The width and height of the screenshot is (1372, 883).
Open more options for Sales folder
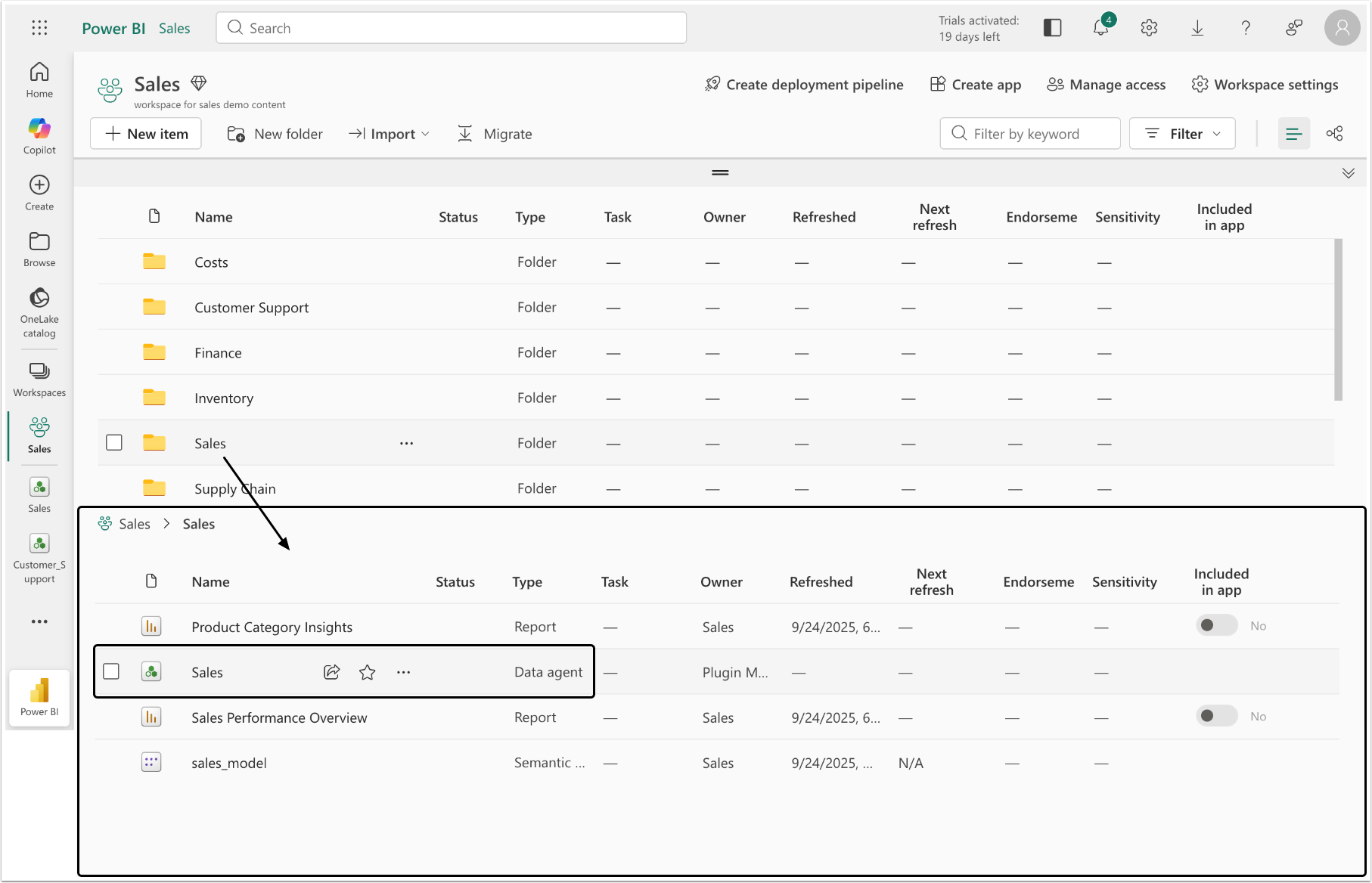pyautogui.click(x=406, y=443)
